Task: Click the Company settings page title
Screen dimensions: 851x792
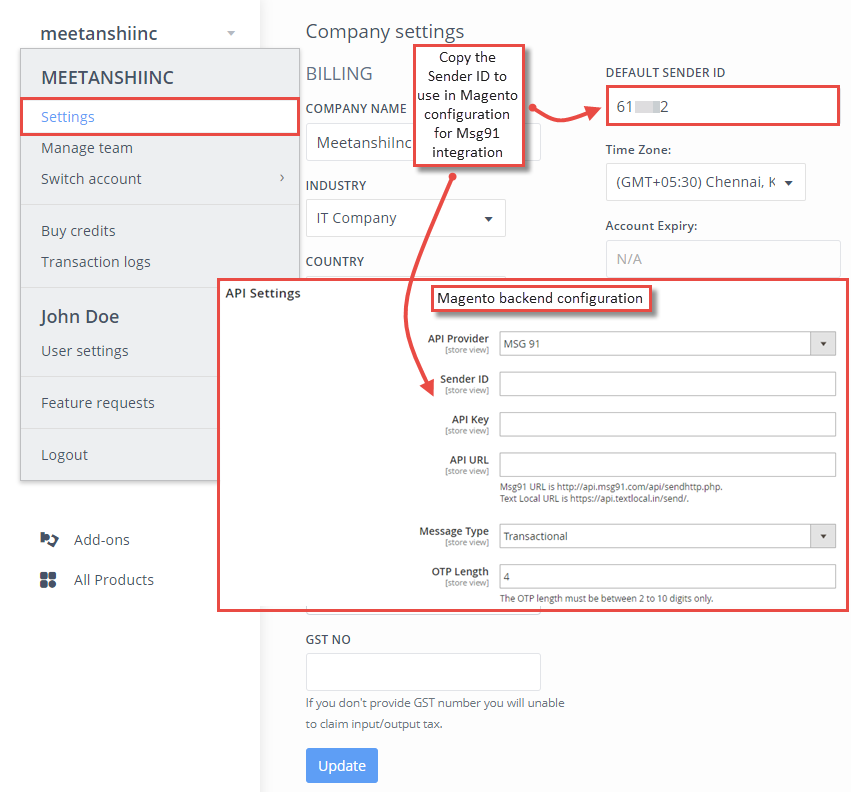Action: click(385, 31)
